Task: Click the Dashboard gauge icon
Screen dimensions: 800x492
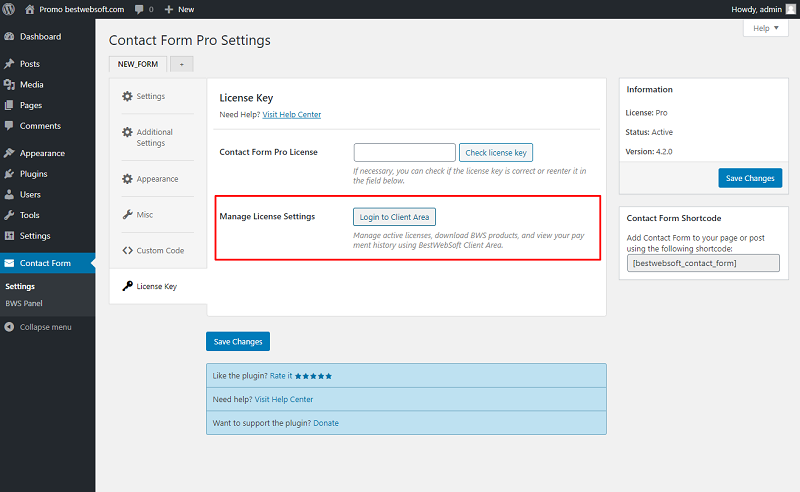Action: click(x=9, y=37)
